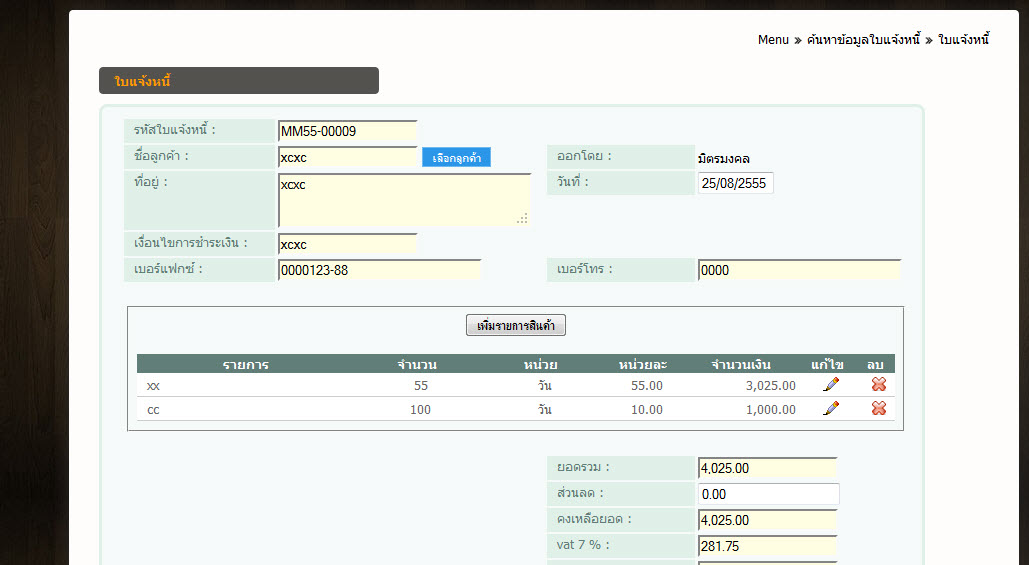
Task: Click quantity cell 55
Action: tap(421, 386)
